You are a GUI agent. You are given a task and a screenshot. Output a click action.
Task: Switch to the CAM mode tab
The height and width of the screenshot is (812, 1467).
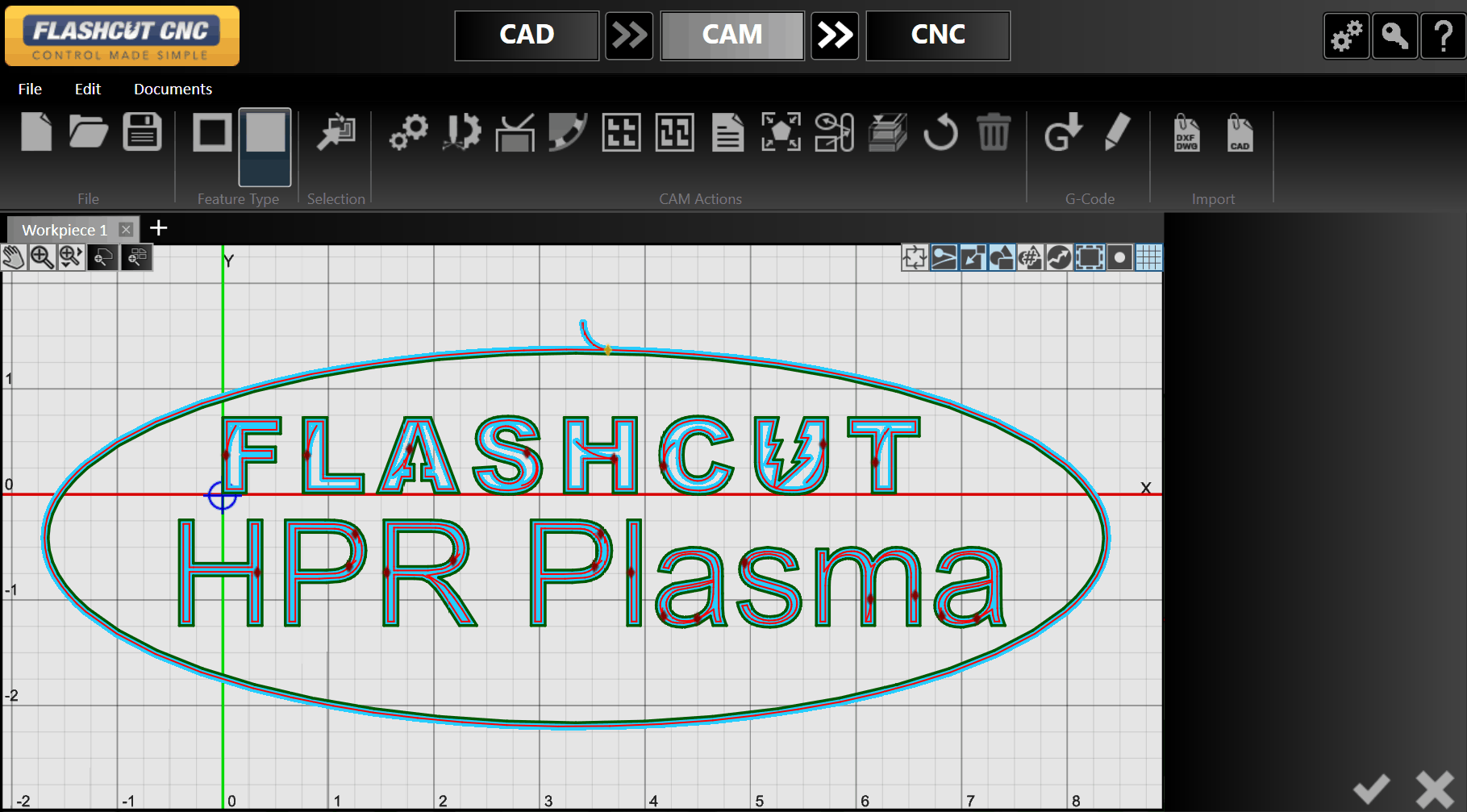point(732,35)
